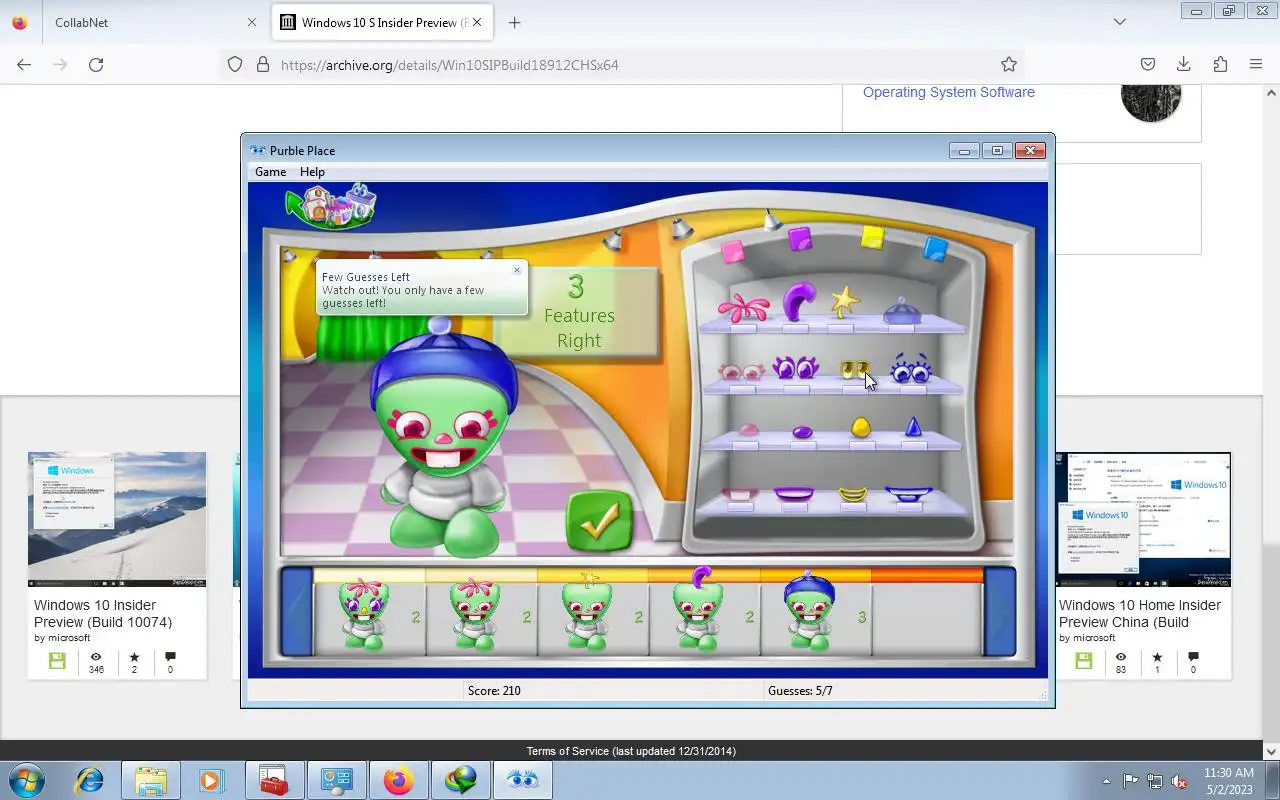Select the Windows 10 S Insider Preview tab
Viewport: 1280px width, 800px height.
point(380,22)
